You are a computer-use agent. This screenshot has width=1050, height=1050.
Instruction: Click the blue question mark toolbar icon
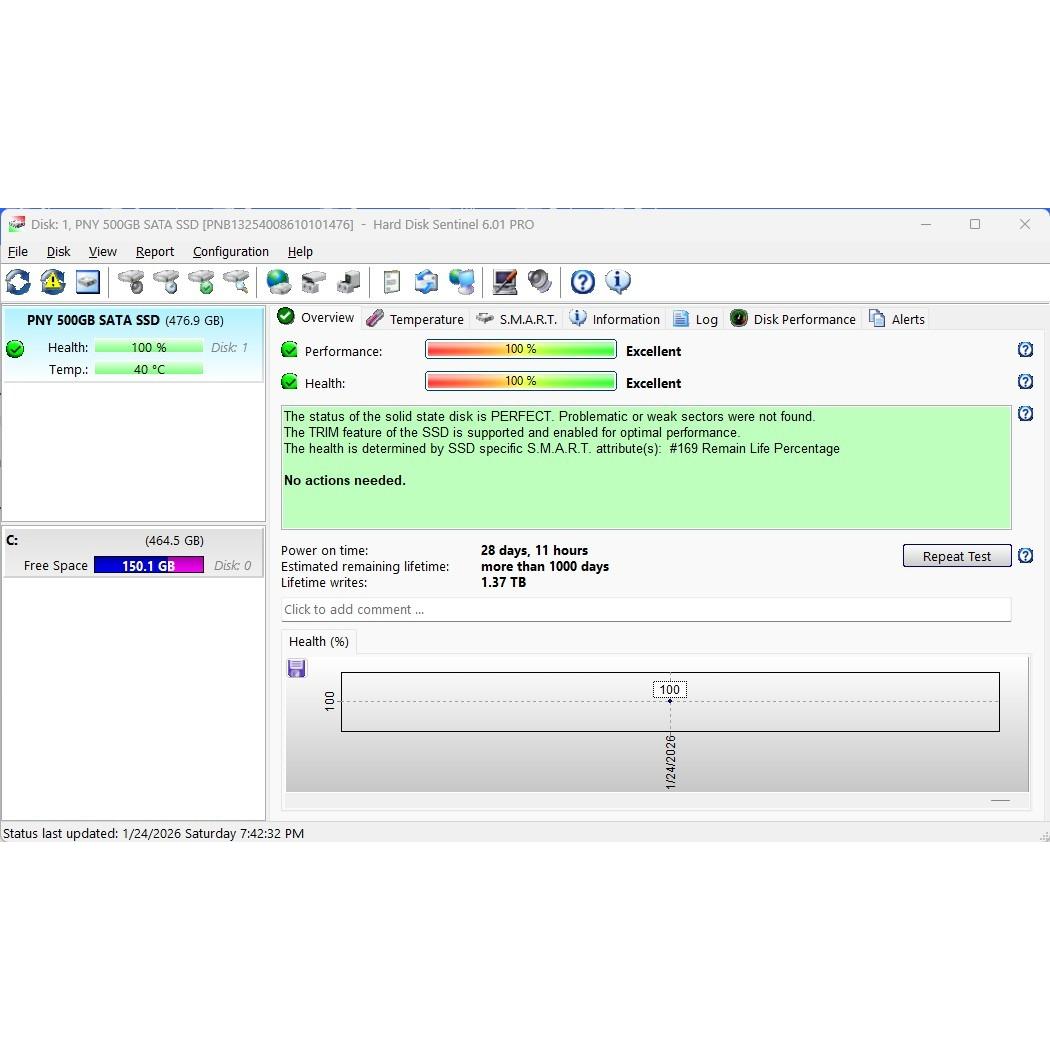coord(583,282)
